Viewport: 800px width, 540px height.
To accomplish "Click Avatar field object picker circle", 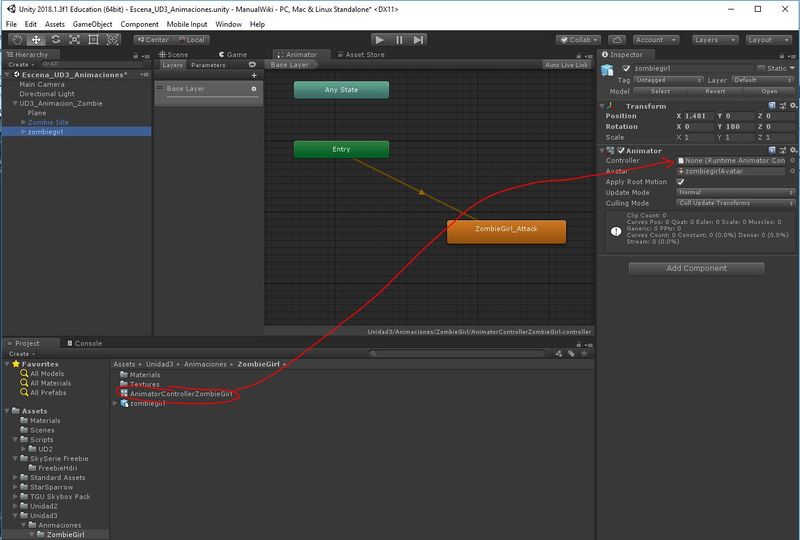I will [x=792, y=171].
